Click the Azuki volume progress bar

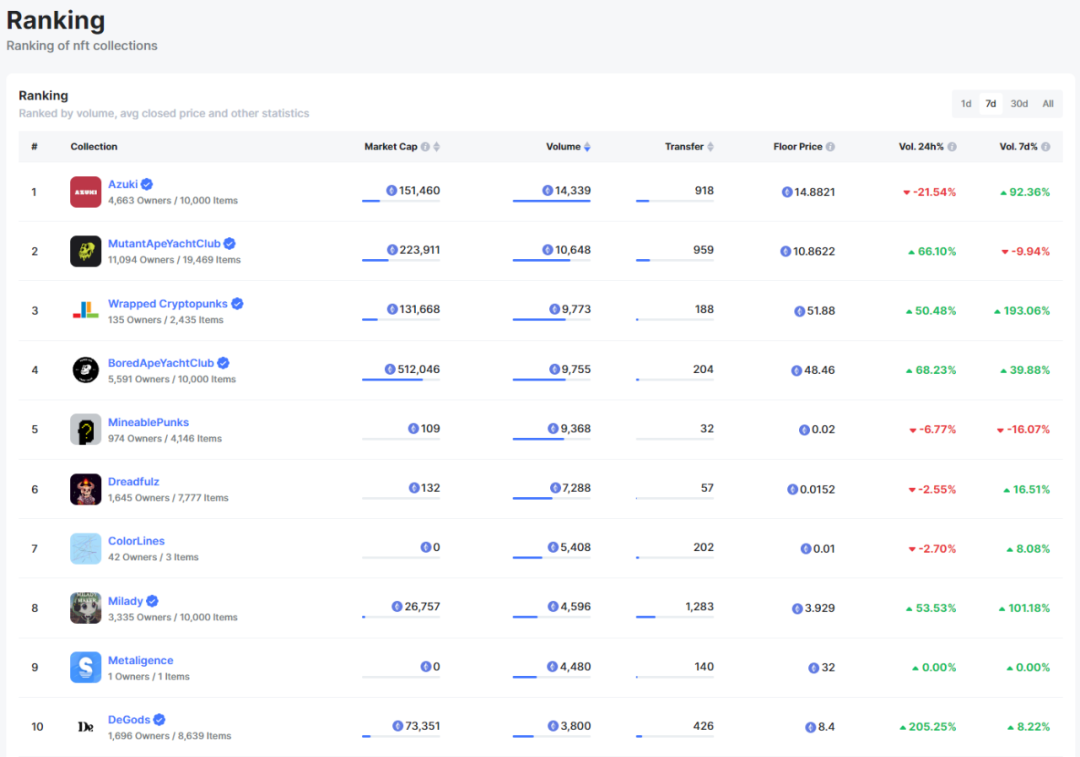pyautogui.click(x=551, y=201)
